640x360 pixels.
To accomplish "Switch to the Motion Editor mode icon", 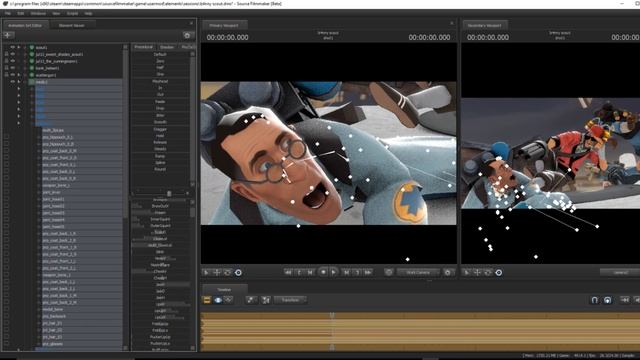I will click(x=218, y=300).
